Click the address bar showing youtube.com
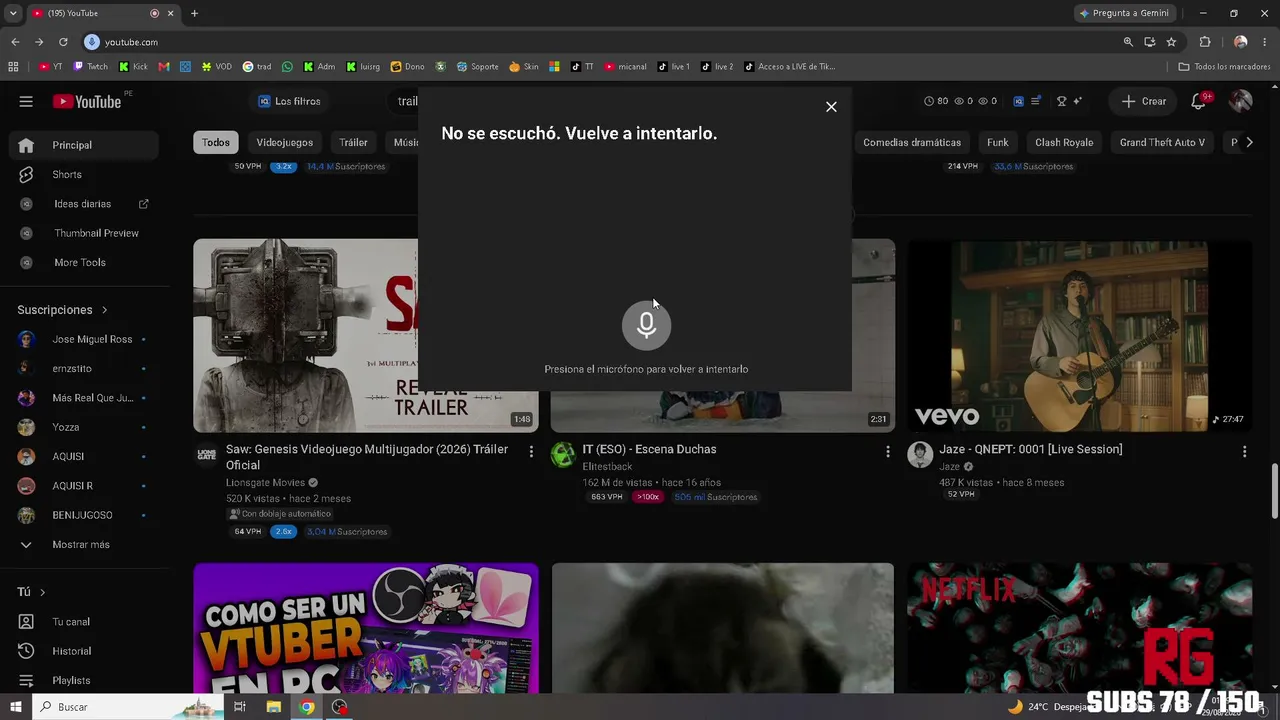 tap(600, 42)
